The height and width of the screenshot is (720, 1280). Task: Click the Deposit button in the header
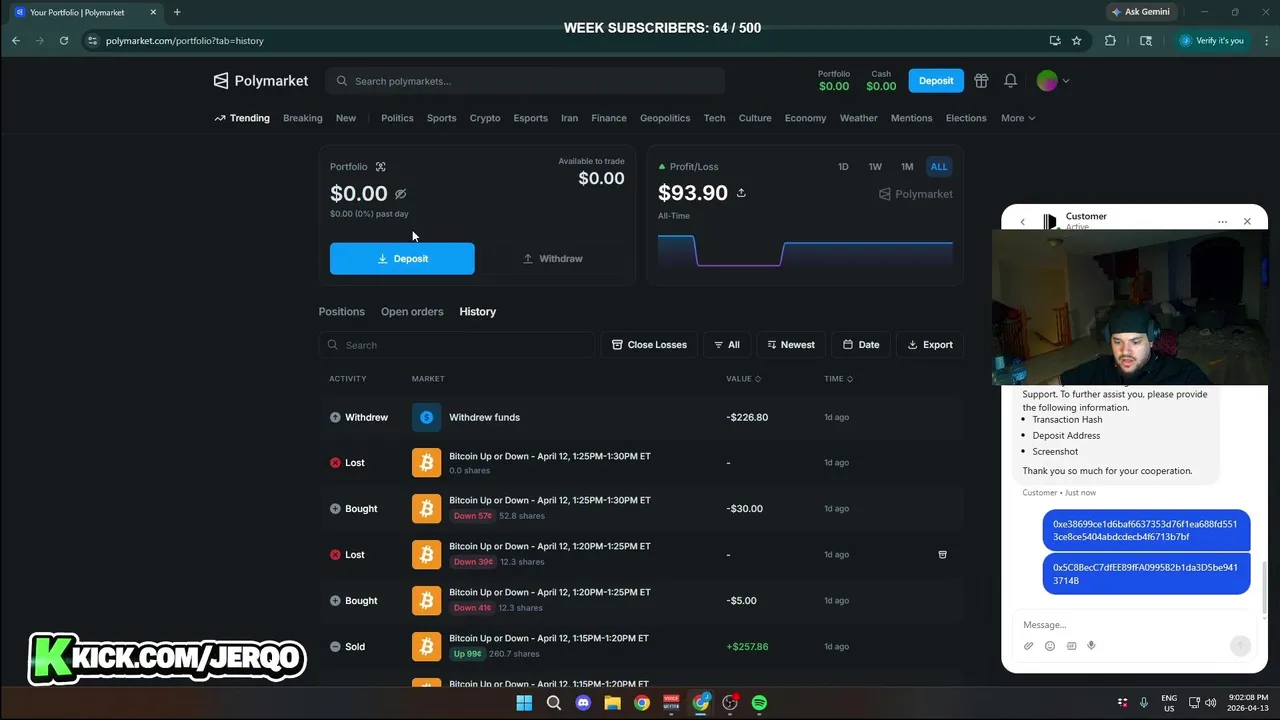[936, 81]
